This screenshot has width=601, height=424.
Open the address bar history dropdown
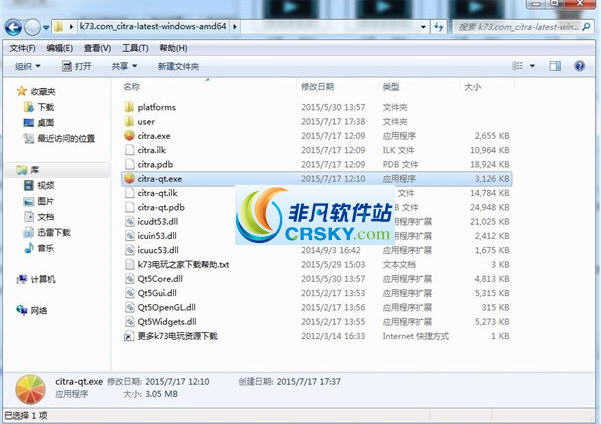423,27
